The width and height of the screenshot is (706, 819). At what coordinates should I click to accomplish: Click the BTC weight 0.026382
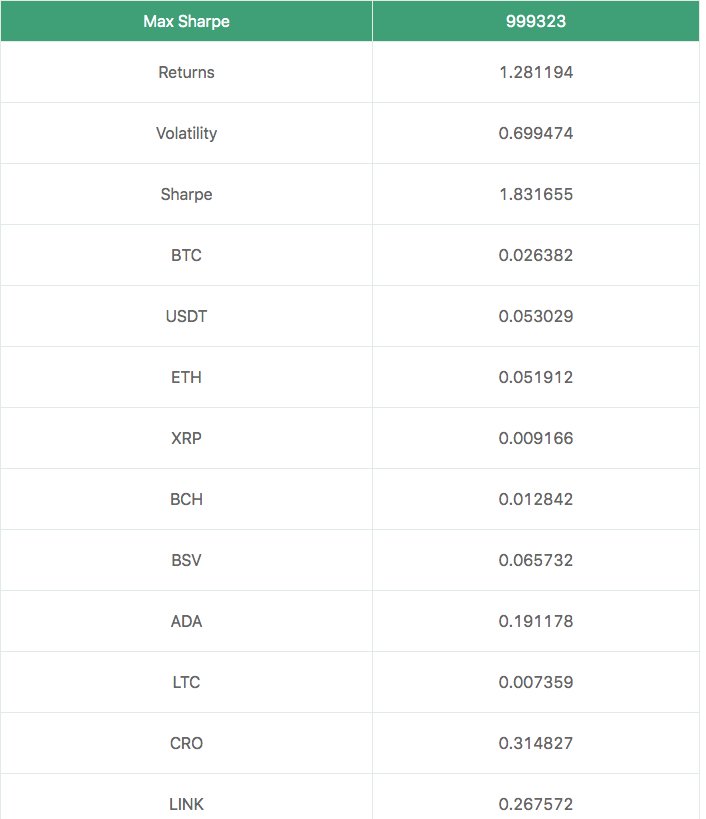click(536, 255)
